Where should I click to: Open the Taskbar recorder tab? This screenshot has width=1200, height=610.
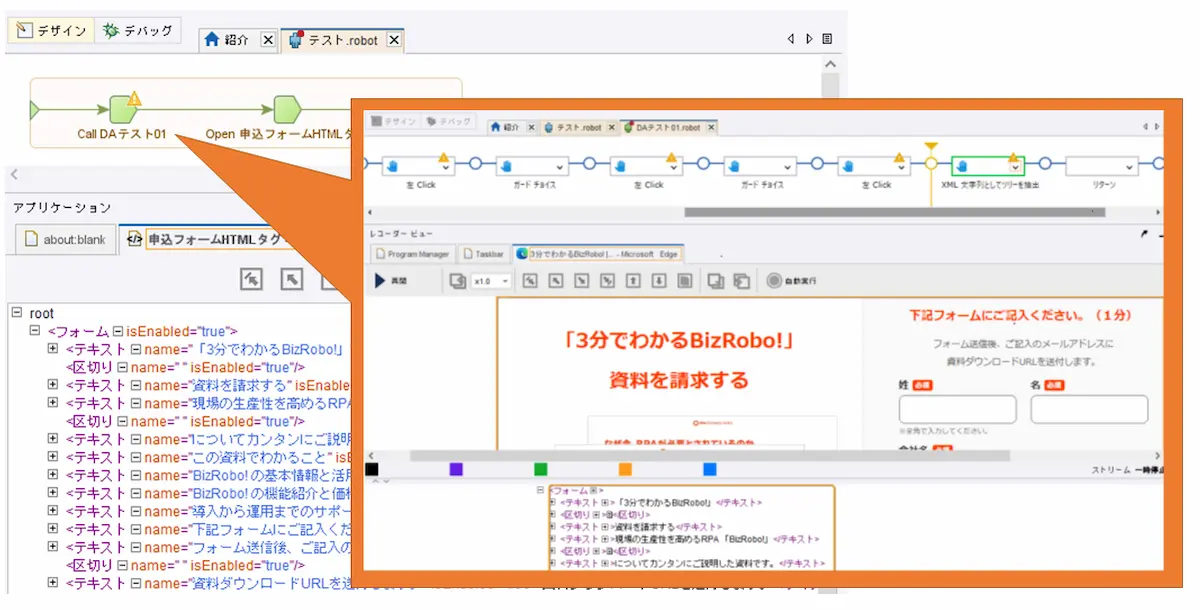(483, 254)
